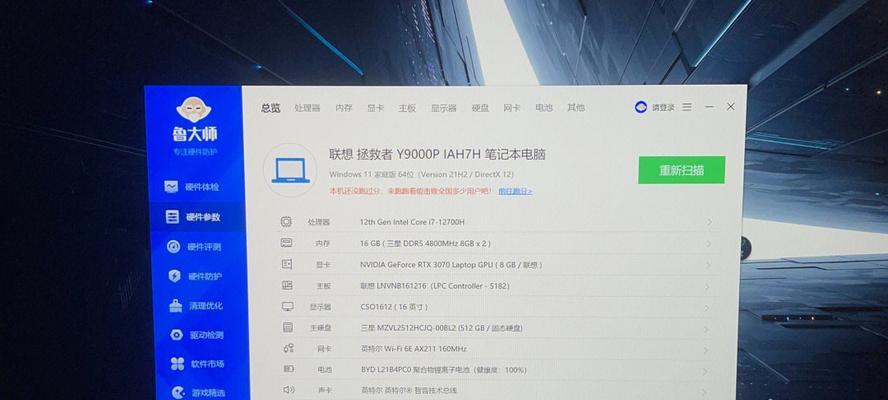This screenshot has height=400, width=888.
Task: Expand the 处理器 row chevron
Action: (x=708, y=222)
